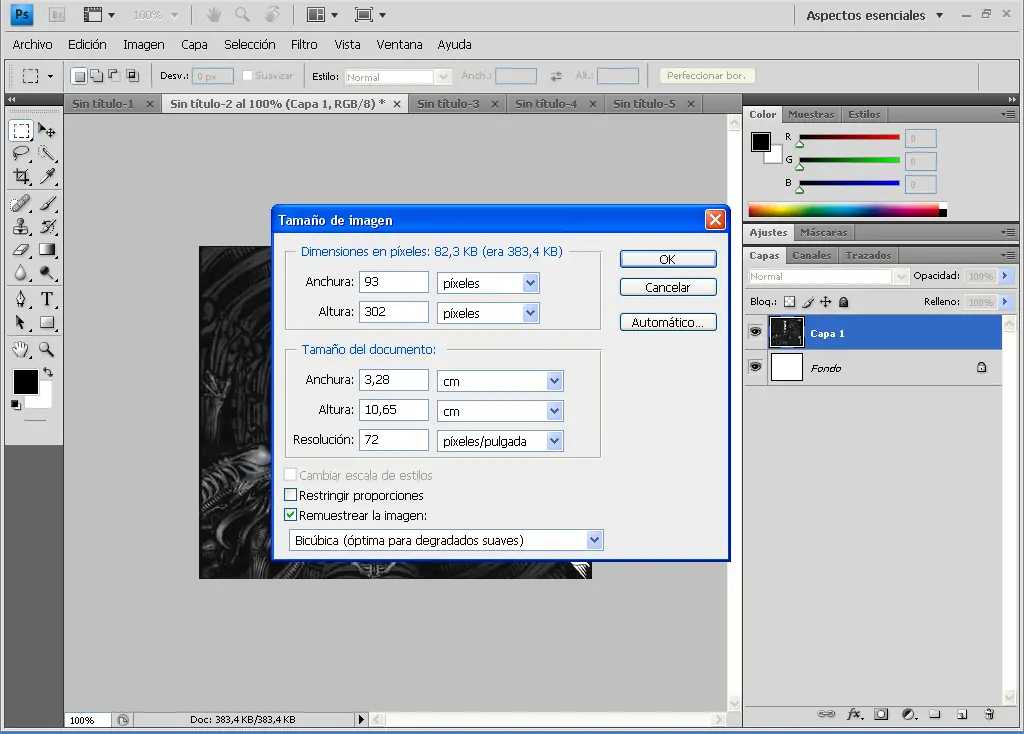Click the red R slider track
Viewport: 1024px width, 734px height.
pos(849,137)
